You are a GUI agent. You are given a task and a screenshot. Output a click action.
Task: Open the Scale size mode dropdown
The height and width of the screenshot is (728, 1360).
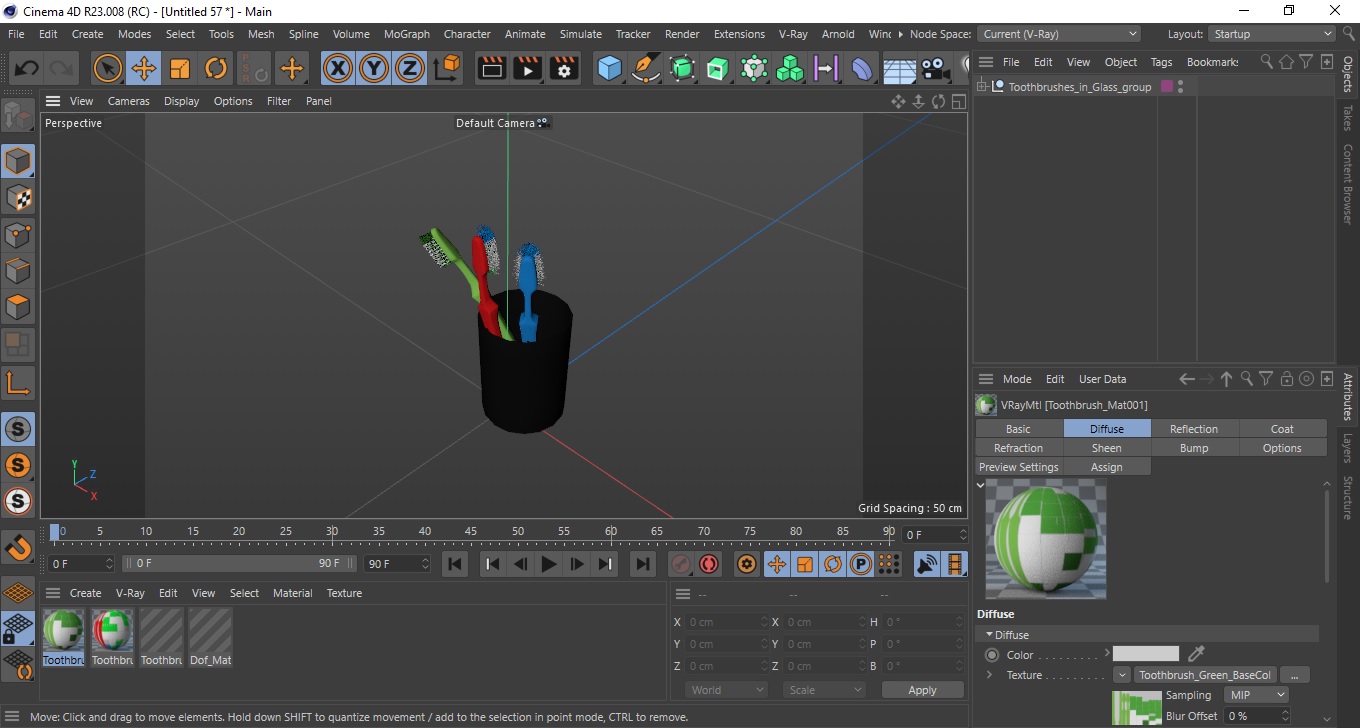pos(825,690)
